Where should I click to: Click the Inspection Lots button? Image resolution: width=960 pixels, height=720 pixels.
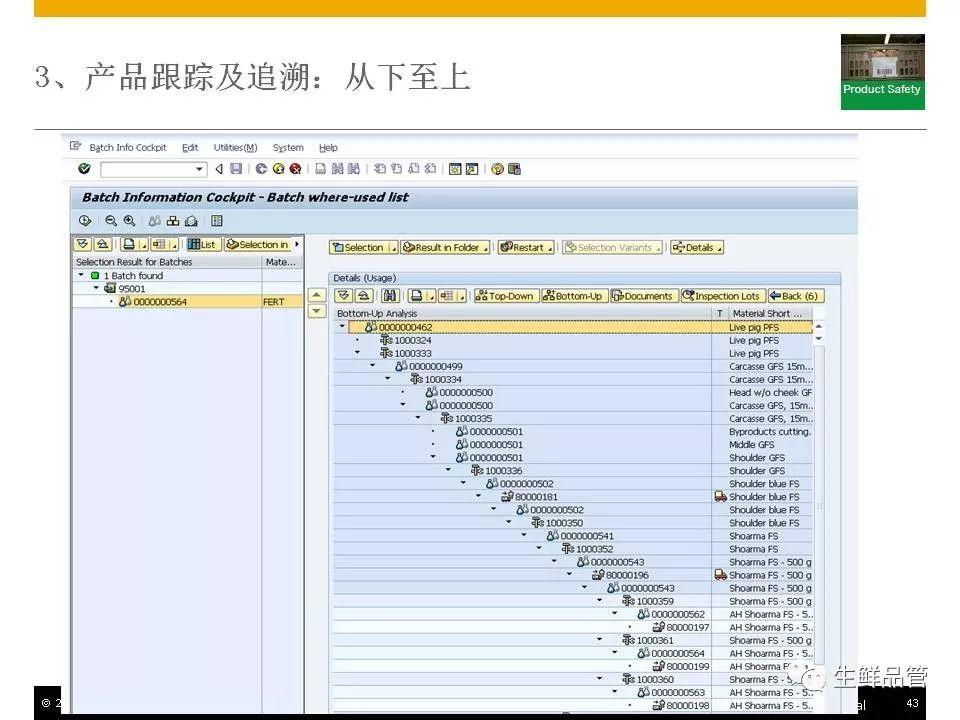(x=721, y=296)
